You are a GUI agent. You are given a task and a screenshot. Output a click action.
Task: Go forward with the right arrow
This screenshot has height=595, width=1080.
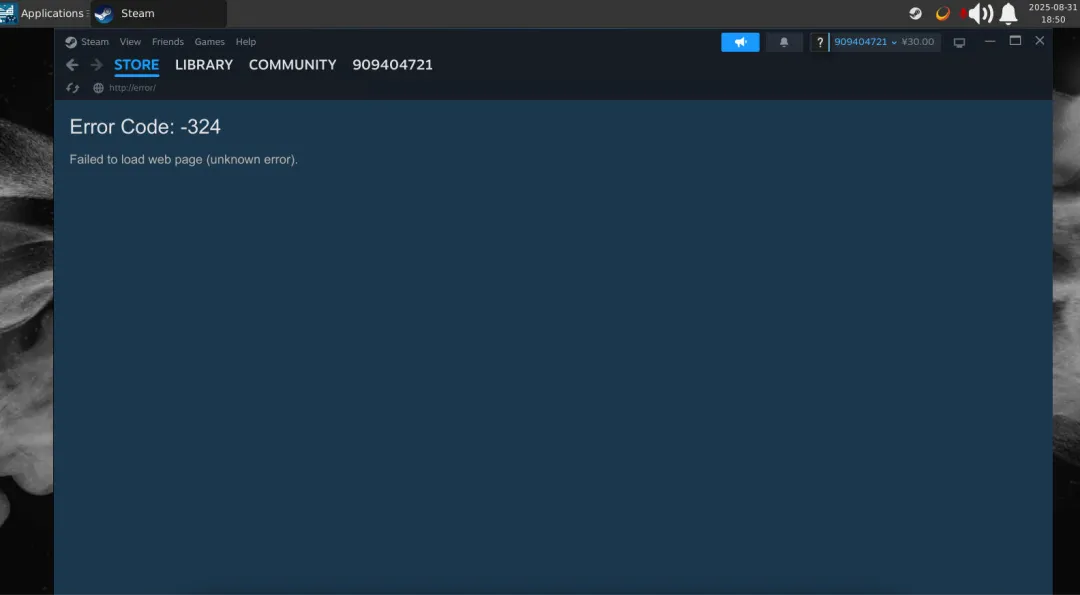coord(96,65)
